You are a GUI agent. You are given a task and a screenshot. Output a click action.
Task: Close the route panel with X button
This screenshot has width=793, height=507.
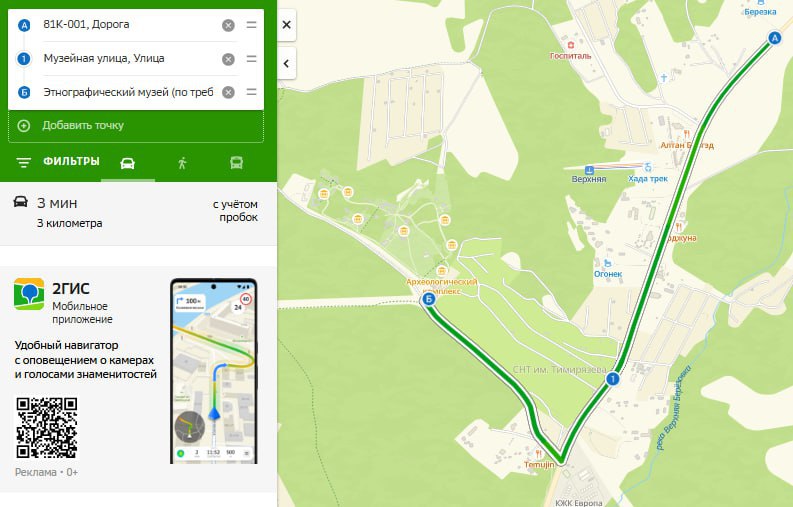click(286, 24)
